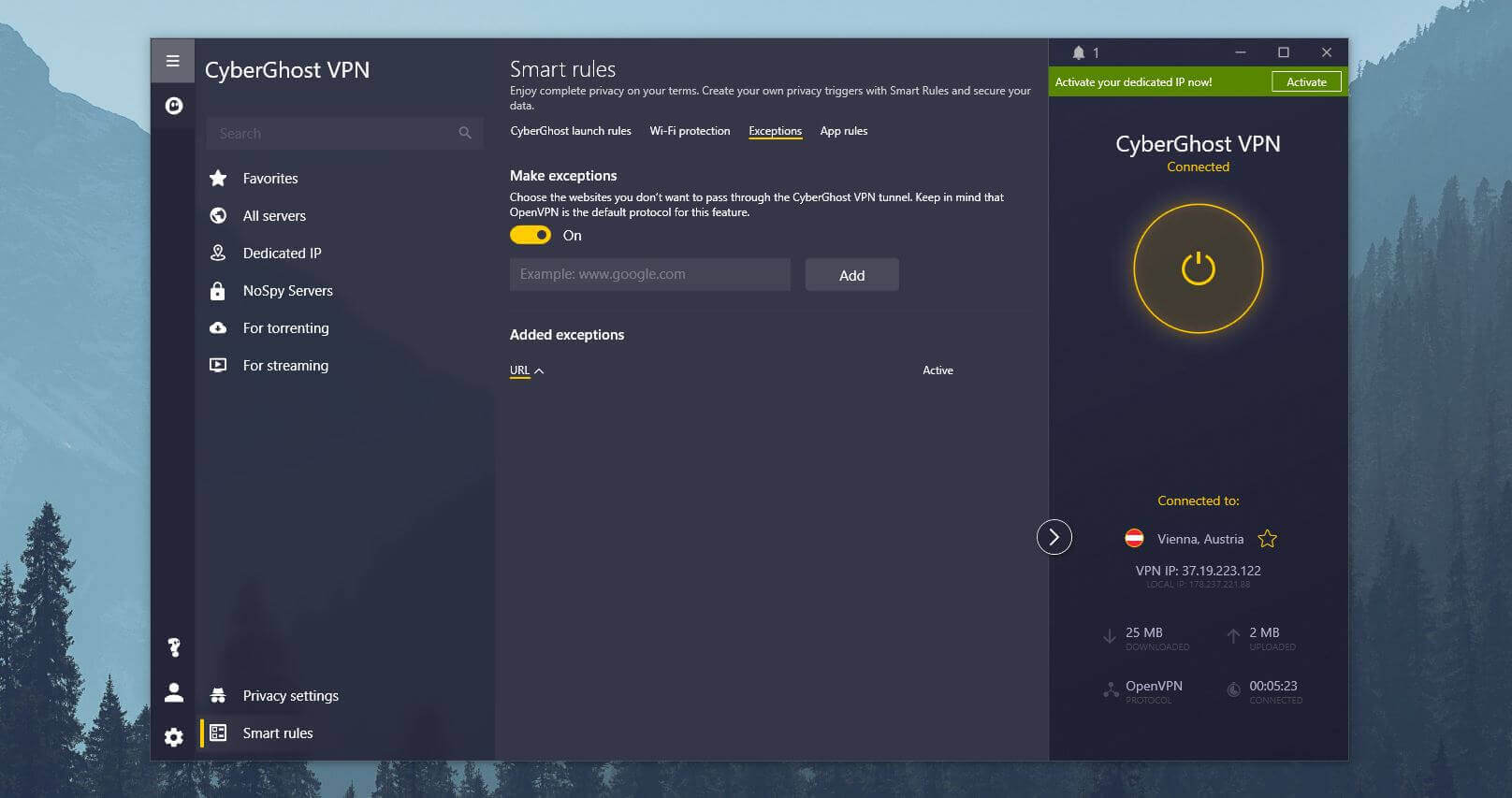1512x798 pixels.
Task: Click the Connected status text
Action: coord(1198,167)
